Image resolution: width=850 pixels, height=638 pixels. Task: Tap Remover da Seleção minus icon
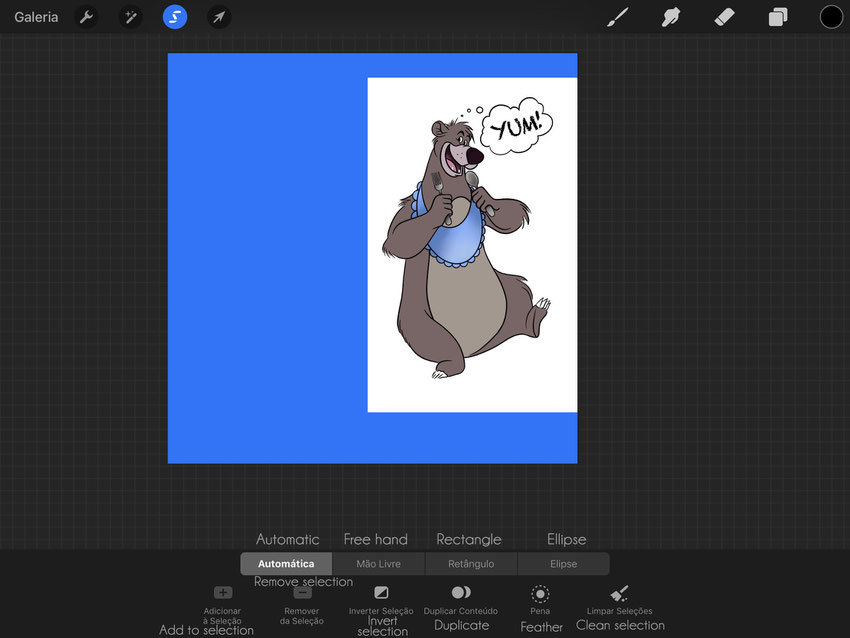click(x=302, y=592)
